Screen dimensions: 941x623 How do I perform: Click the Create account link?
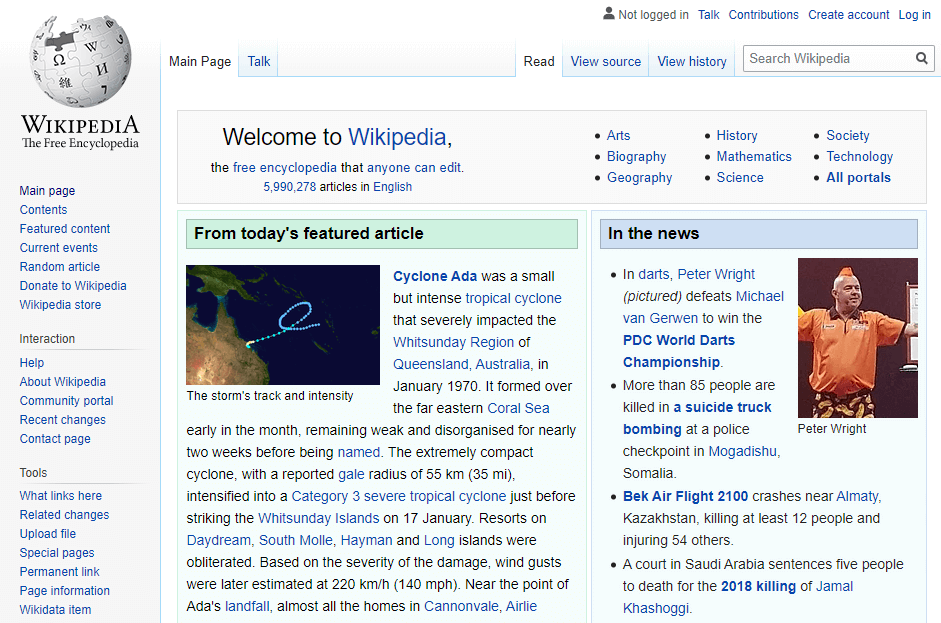coord(848,14)
